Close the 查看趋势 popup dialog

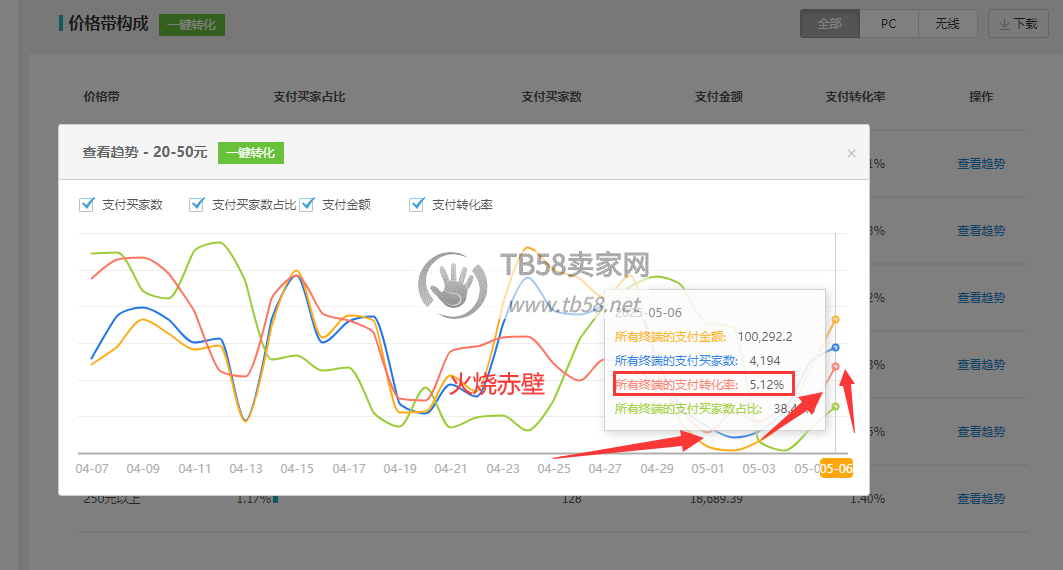pyautogui.click(x=851, y=154)
